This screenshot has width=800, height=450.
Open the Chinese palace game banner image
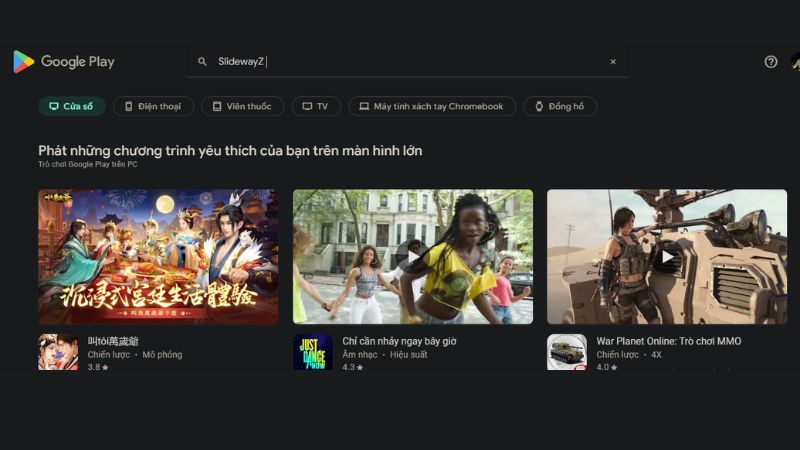[158, 257]
